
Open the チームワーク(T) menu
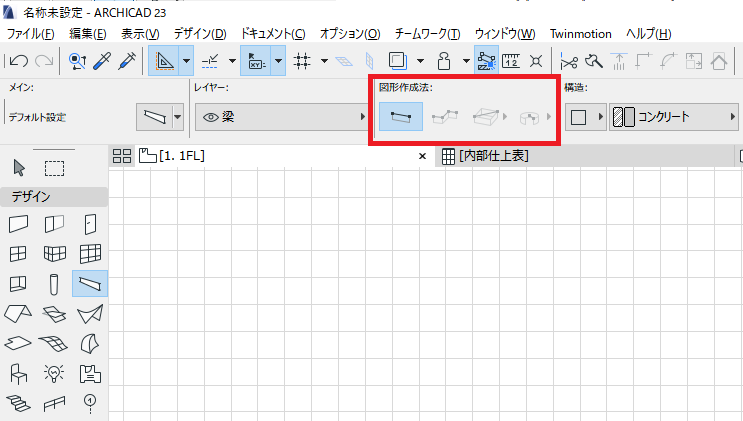tap(427, 34)
